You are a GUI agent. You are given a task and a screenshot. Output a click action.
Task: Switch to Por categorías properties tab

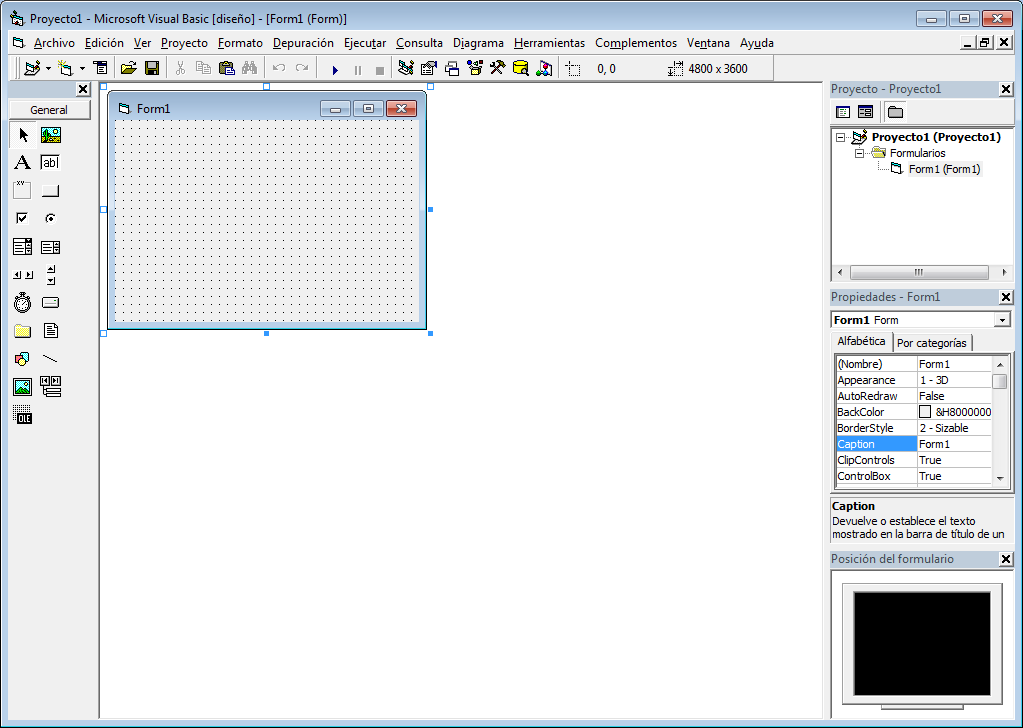(932, 342)
